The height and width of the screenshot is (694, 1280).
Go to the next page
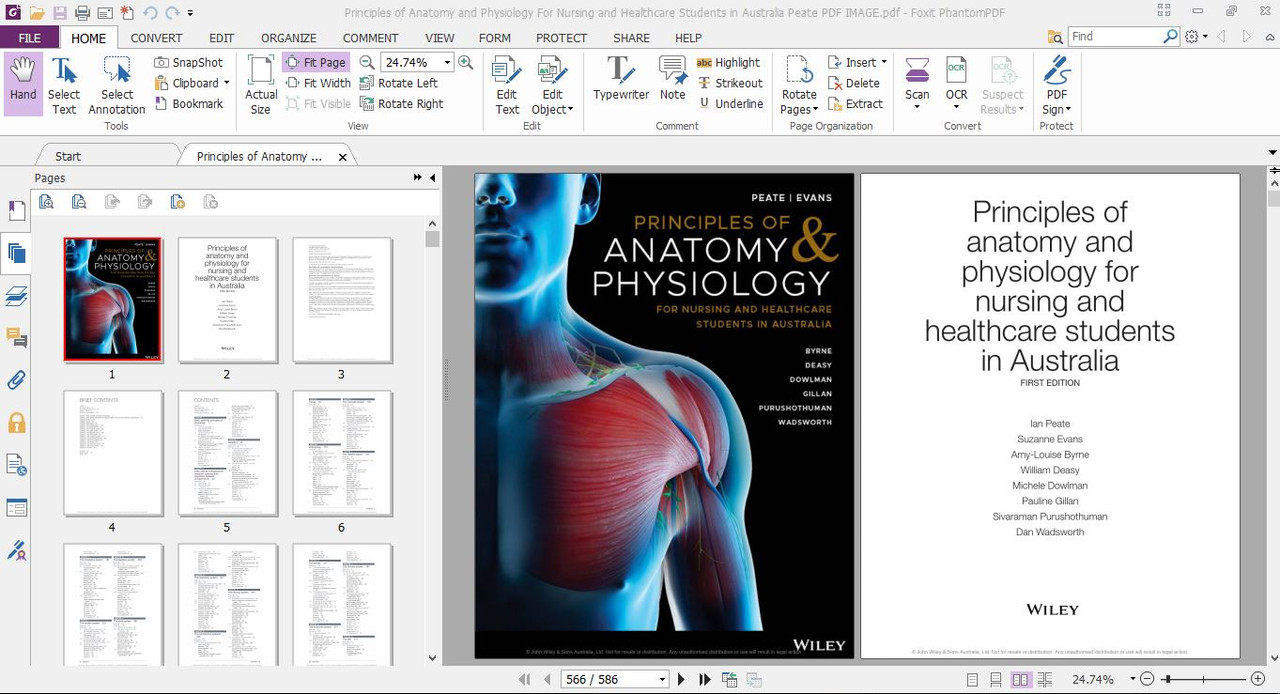[x=681, y=679]
